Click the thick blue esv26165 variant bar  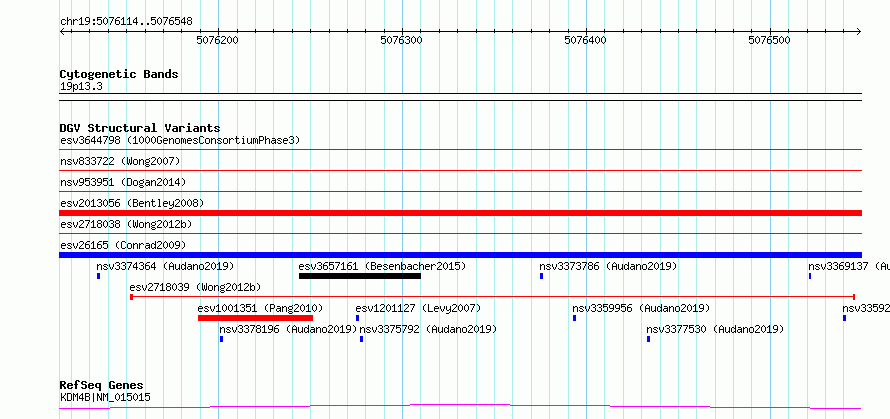[x=460, y=255]
